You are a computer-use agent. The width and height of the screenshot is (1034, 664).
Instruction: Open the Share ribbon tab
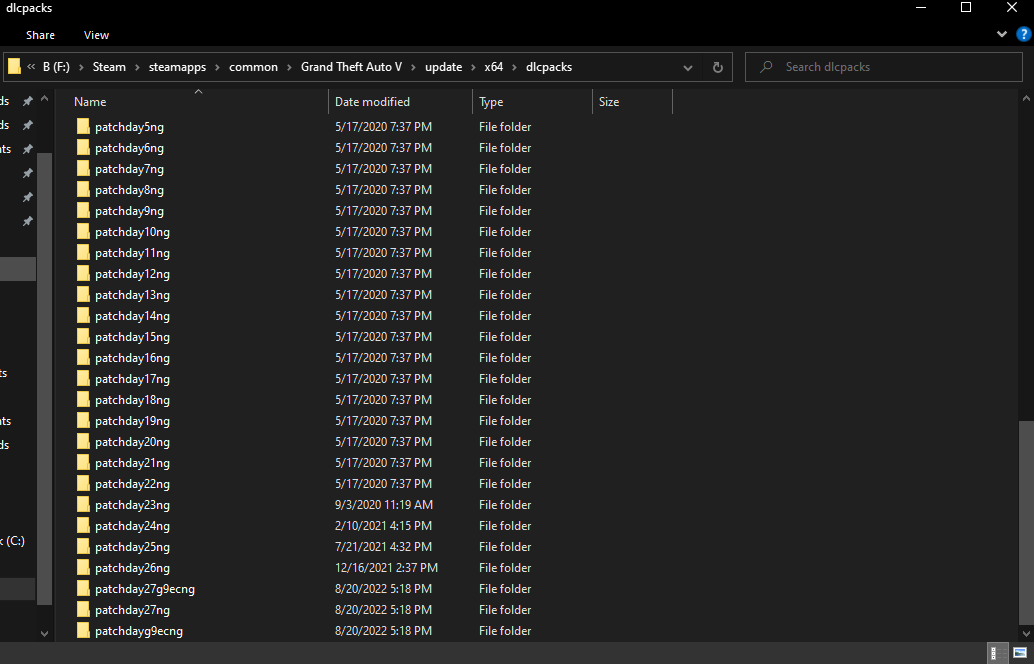(x=40, y=35)
